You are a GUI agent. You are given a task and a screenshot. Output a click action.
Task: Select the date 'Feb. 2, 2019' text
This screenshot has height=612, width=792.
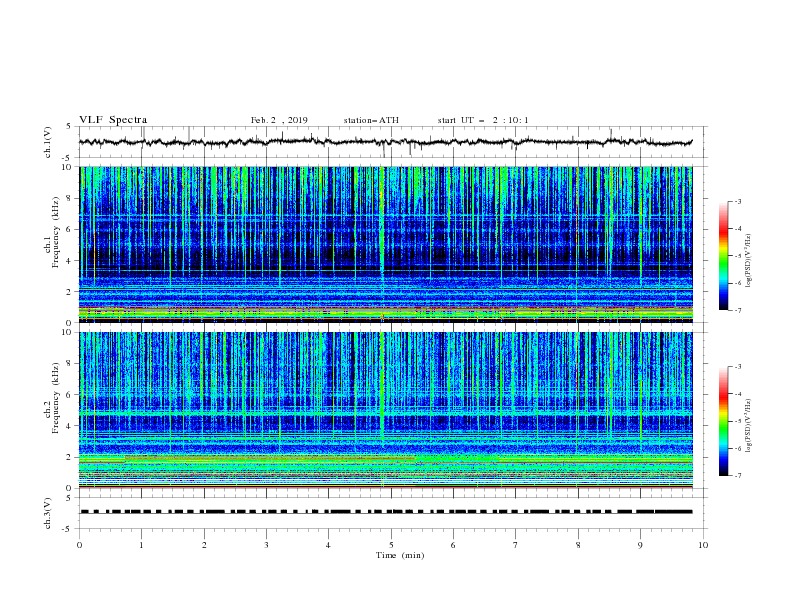[279, 120]
